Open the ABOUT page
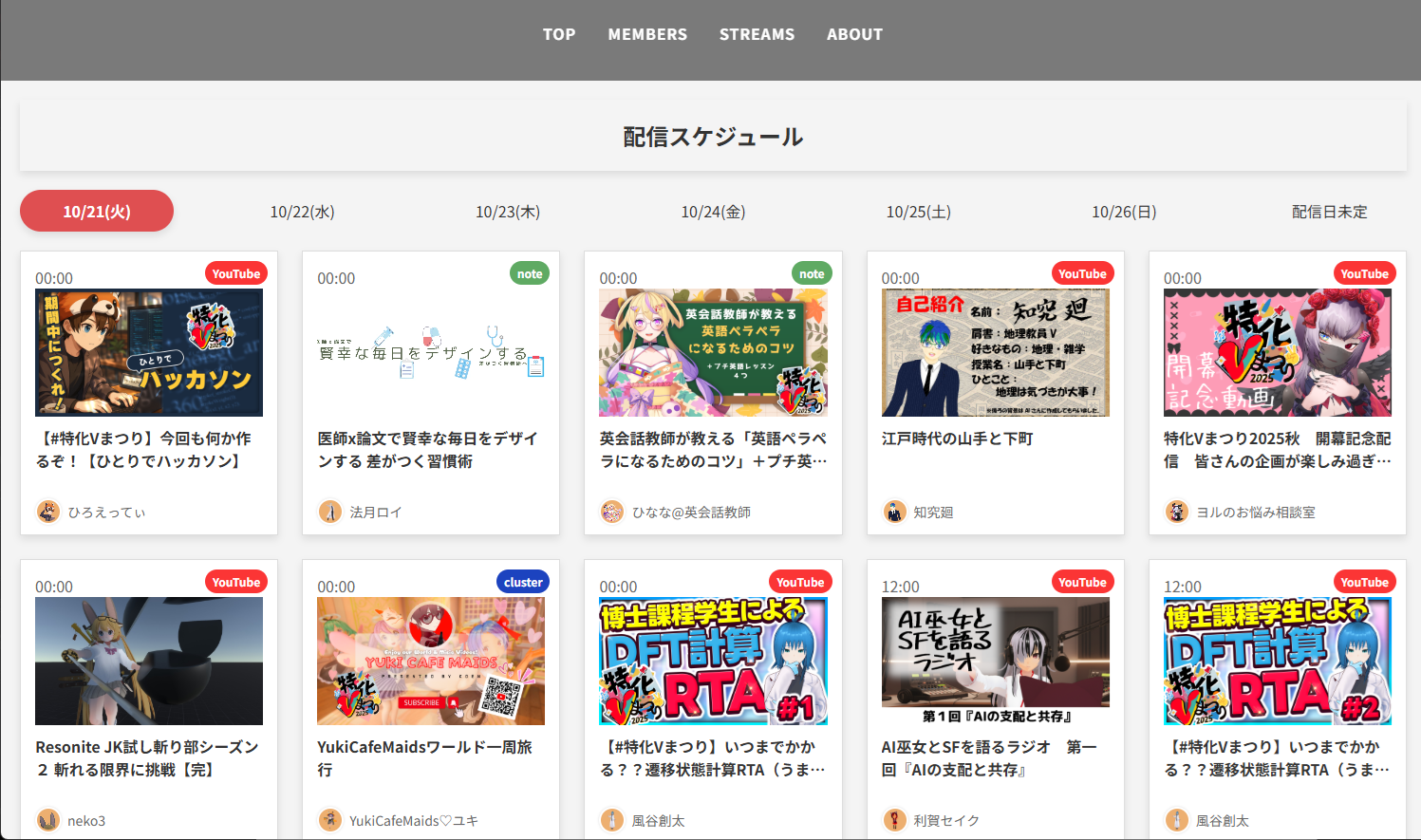 854,34
